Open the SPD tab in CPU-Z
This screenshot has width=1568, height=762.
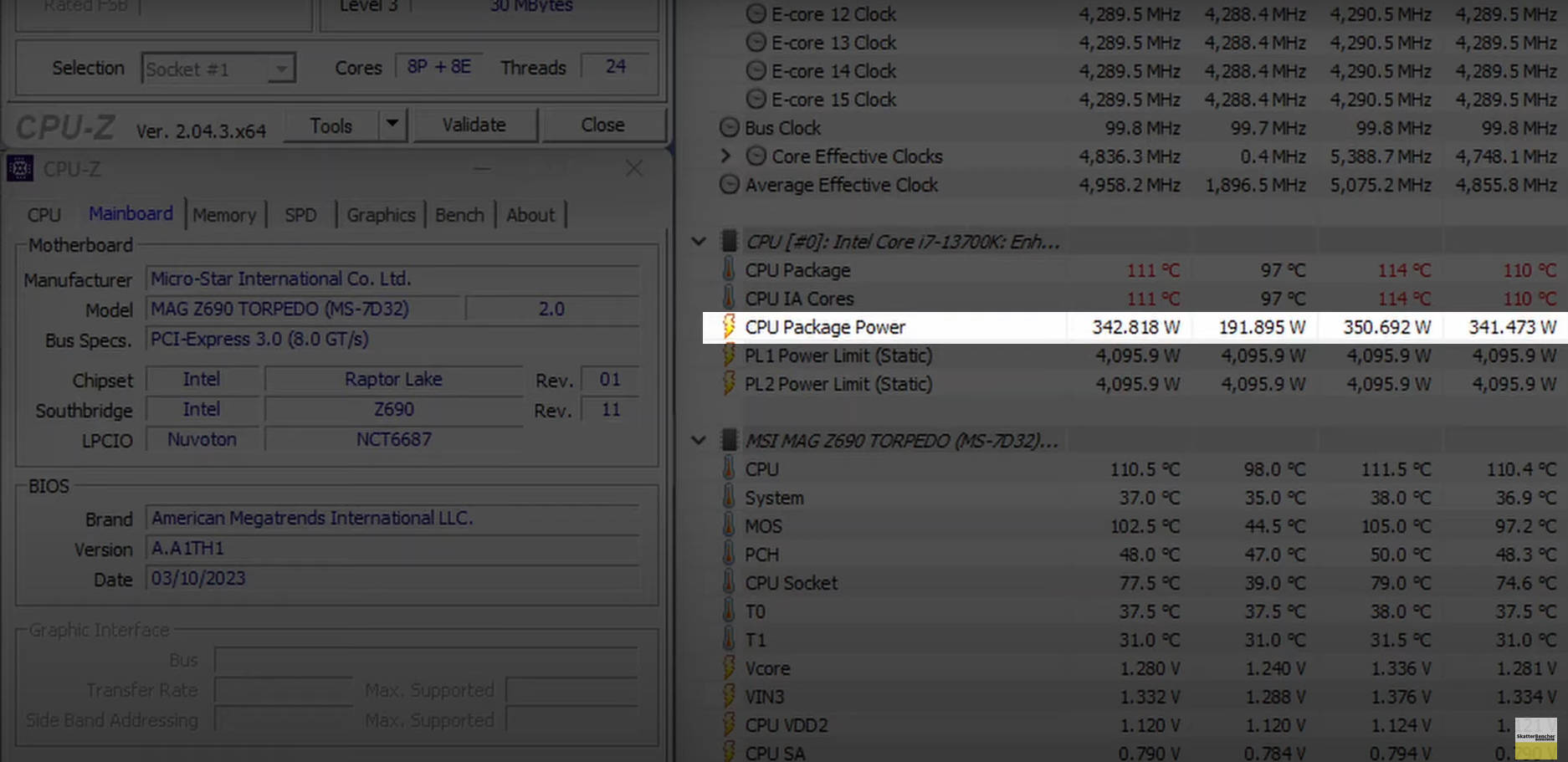(x=300, y=215)
